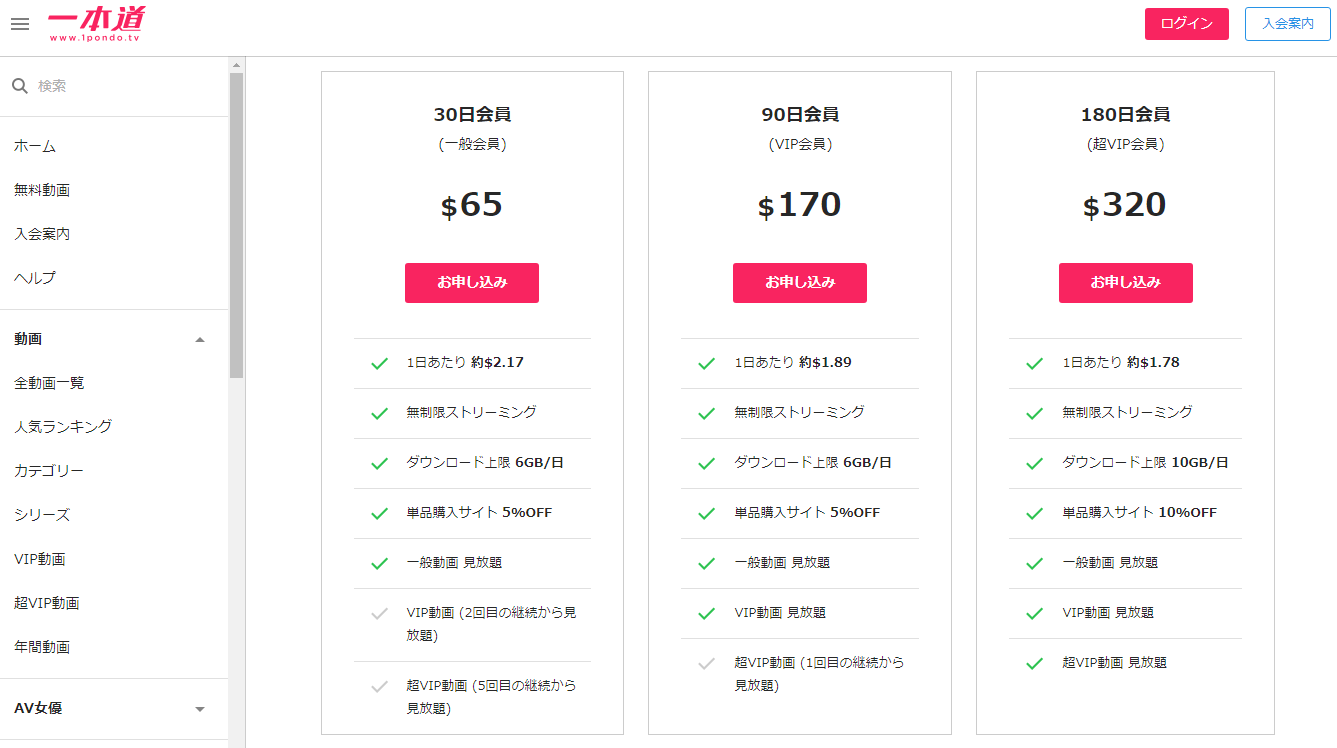Viewport: 1337px width, 748px height.
Task: Collapse the 動画 sidebar section
Action: (x=200, y=339)
